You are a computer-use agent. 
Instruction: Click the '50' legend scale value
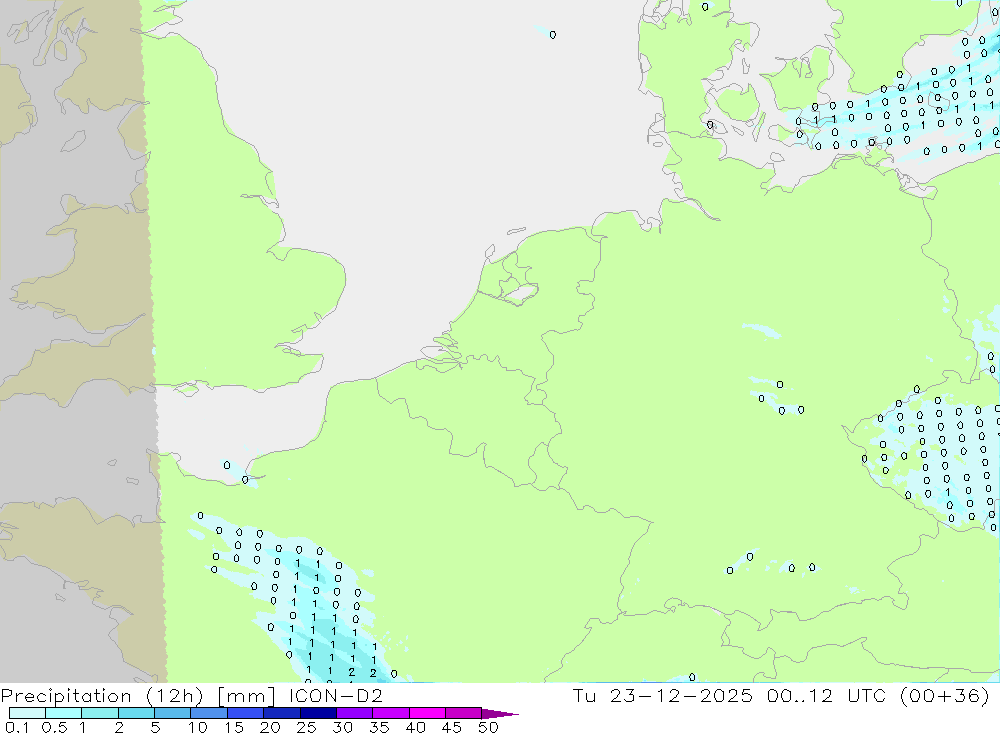(x=488, y=727)
